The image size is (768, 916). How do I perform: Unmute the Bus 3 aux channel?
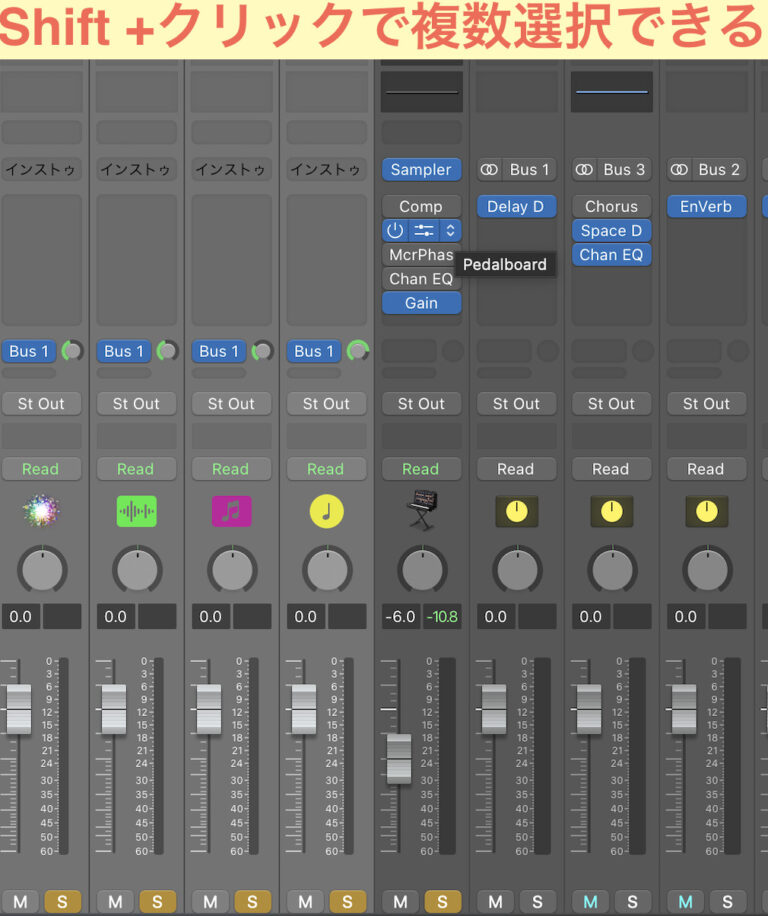point(590,902)
